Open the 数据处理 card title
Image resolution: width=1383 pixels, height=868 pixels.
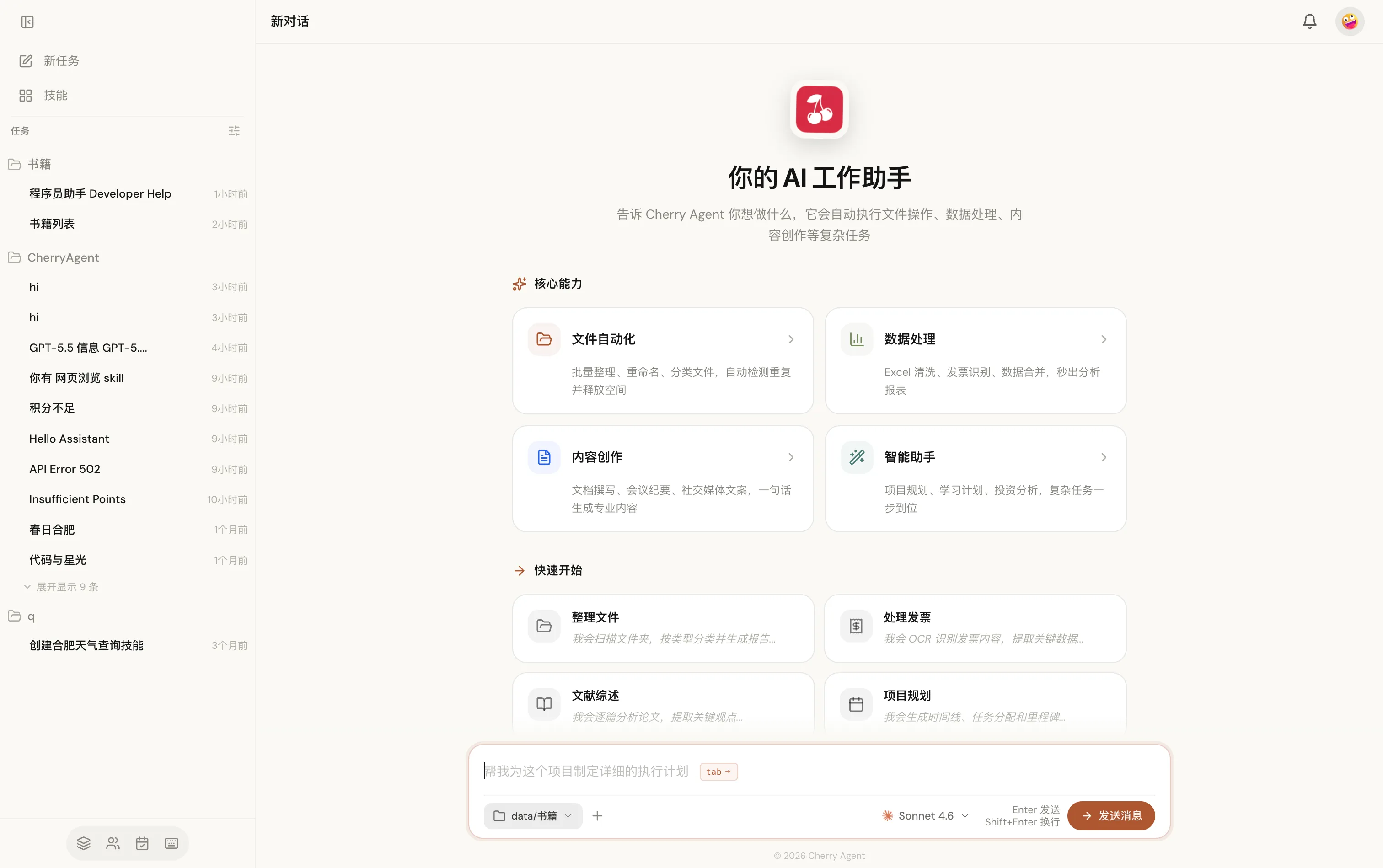[x=909, y=339]
